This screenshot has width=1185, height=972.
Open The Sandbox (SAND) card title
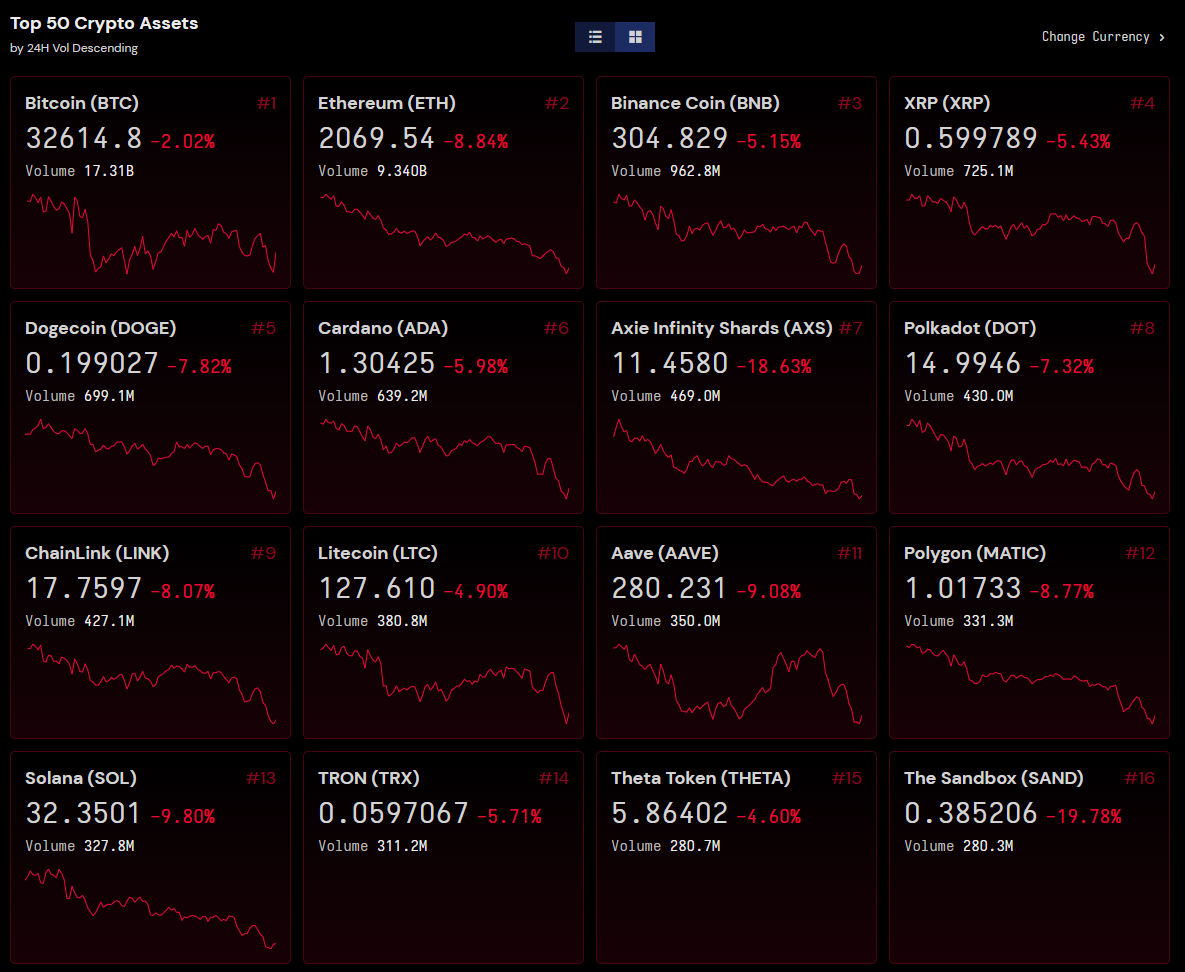[x=994, y=778]
